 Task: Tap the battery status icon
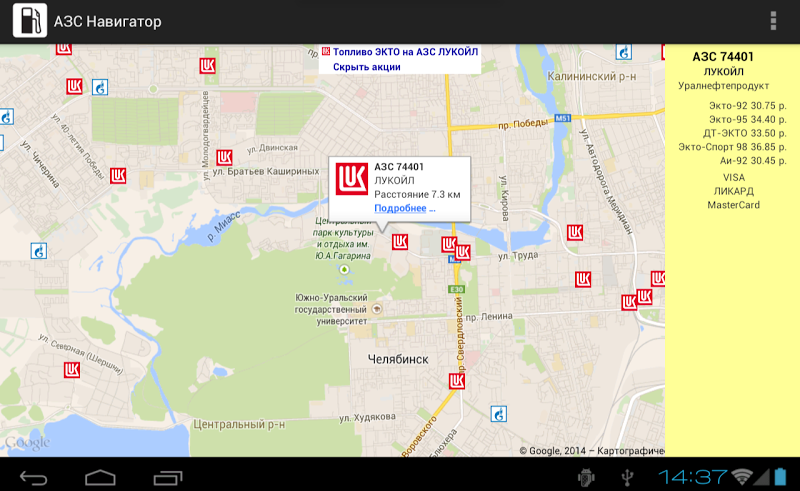[x=780, y=477]
